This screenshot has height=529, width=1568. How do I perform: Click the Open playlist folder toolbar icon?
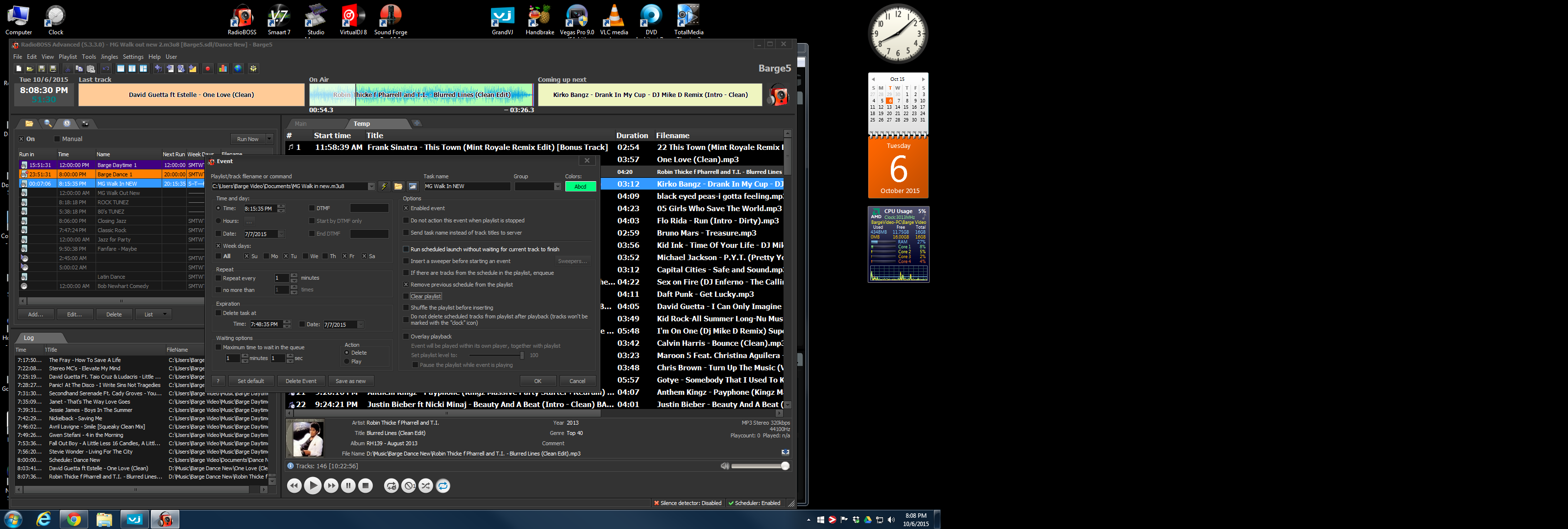click(x=29, y=69)
